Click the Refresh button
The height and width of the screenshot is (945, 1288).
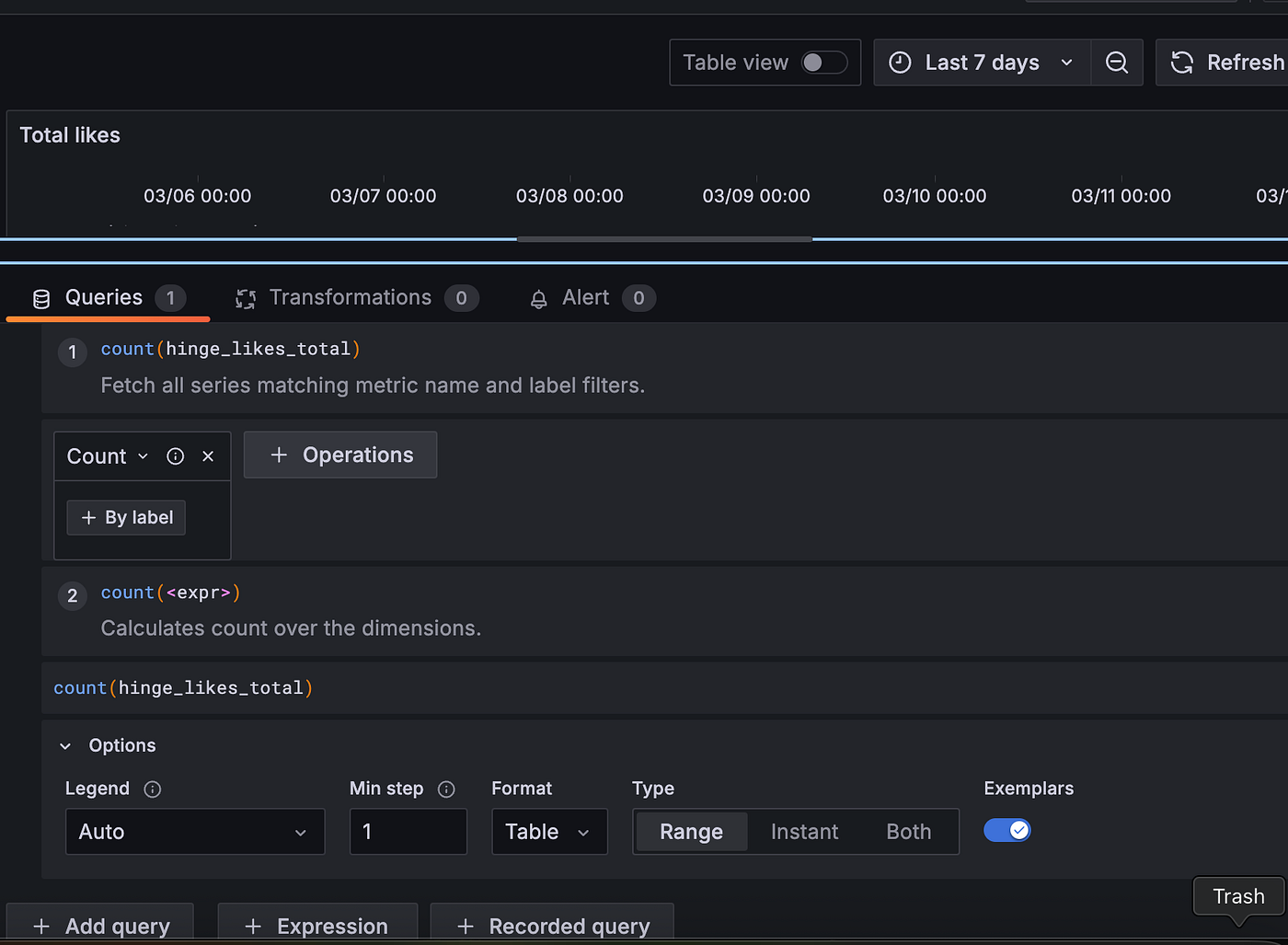pyautogui.click(x=1222, y=63)
